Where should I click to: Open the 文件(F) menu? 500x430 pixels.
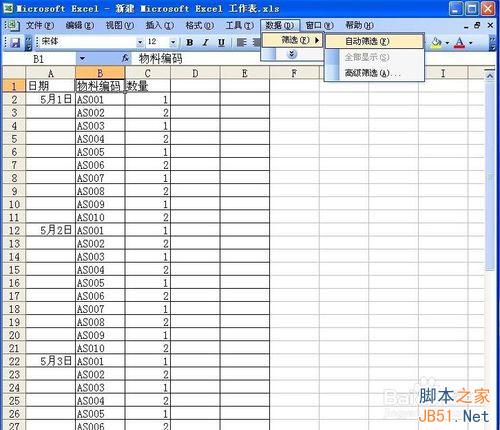tap(40, 25)
